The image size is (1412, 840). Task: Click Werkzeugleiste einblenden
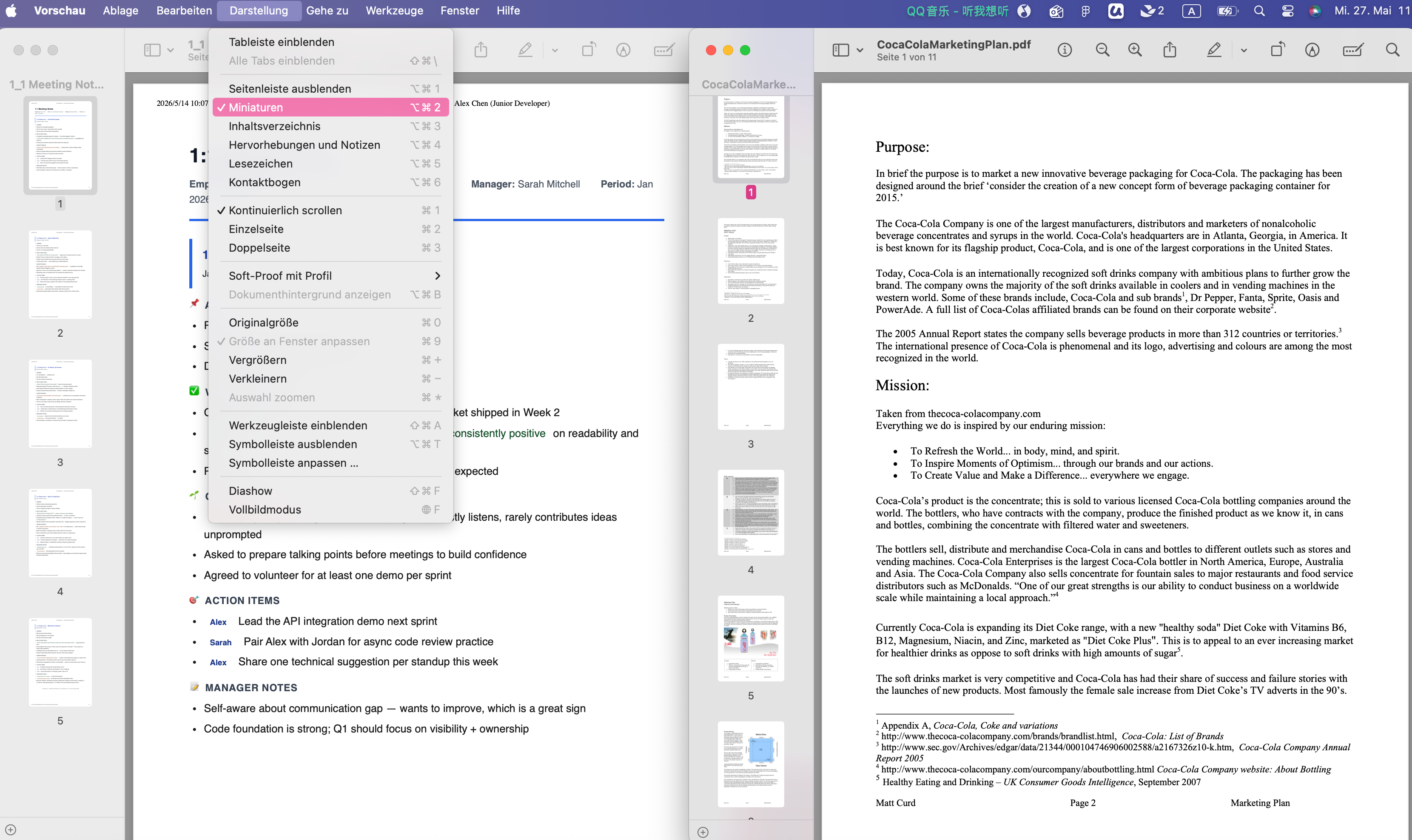coord(330,426)
